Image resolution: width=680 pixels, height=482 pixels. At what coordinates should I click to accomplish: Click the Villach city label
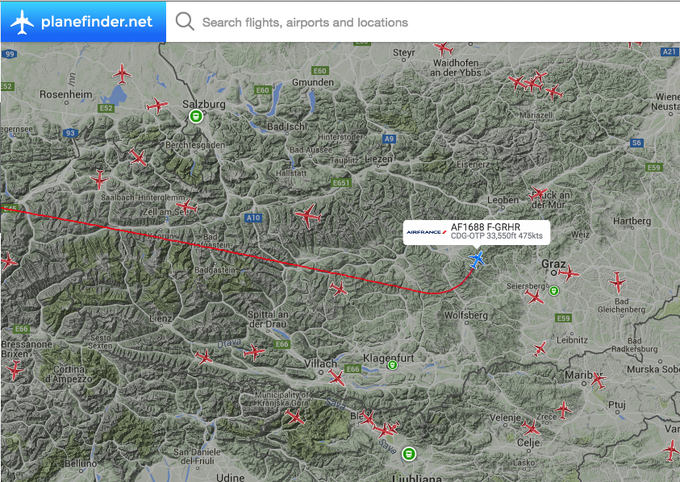click(320, 363)
